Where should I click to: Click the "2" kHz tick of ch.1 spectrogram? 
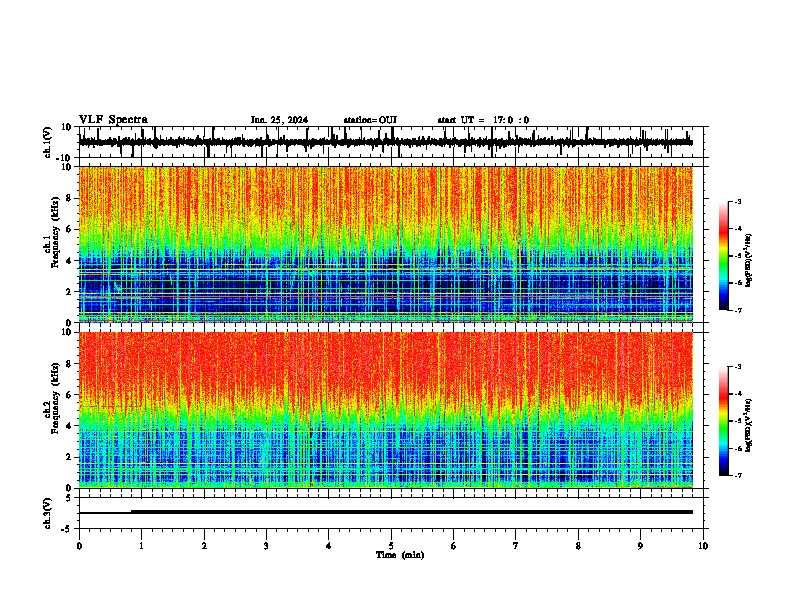(x=70, y=292)
